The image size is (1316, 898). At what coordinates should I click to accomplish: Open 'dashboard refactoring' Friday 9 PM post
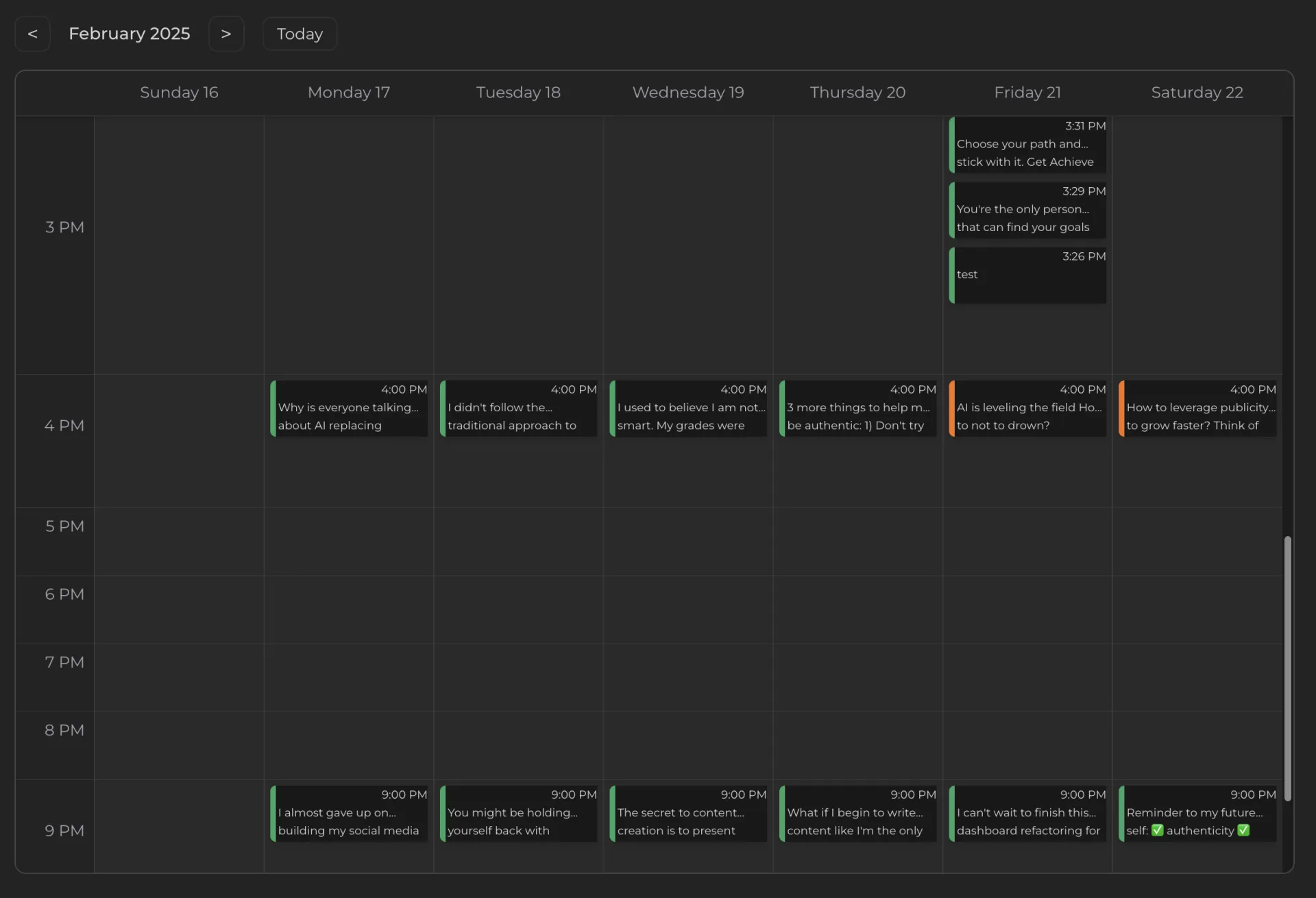[1027, 814]
